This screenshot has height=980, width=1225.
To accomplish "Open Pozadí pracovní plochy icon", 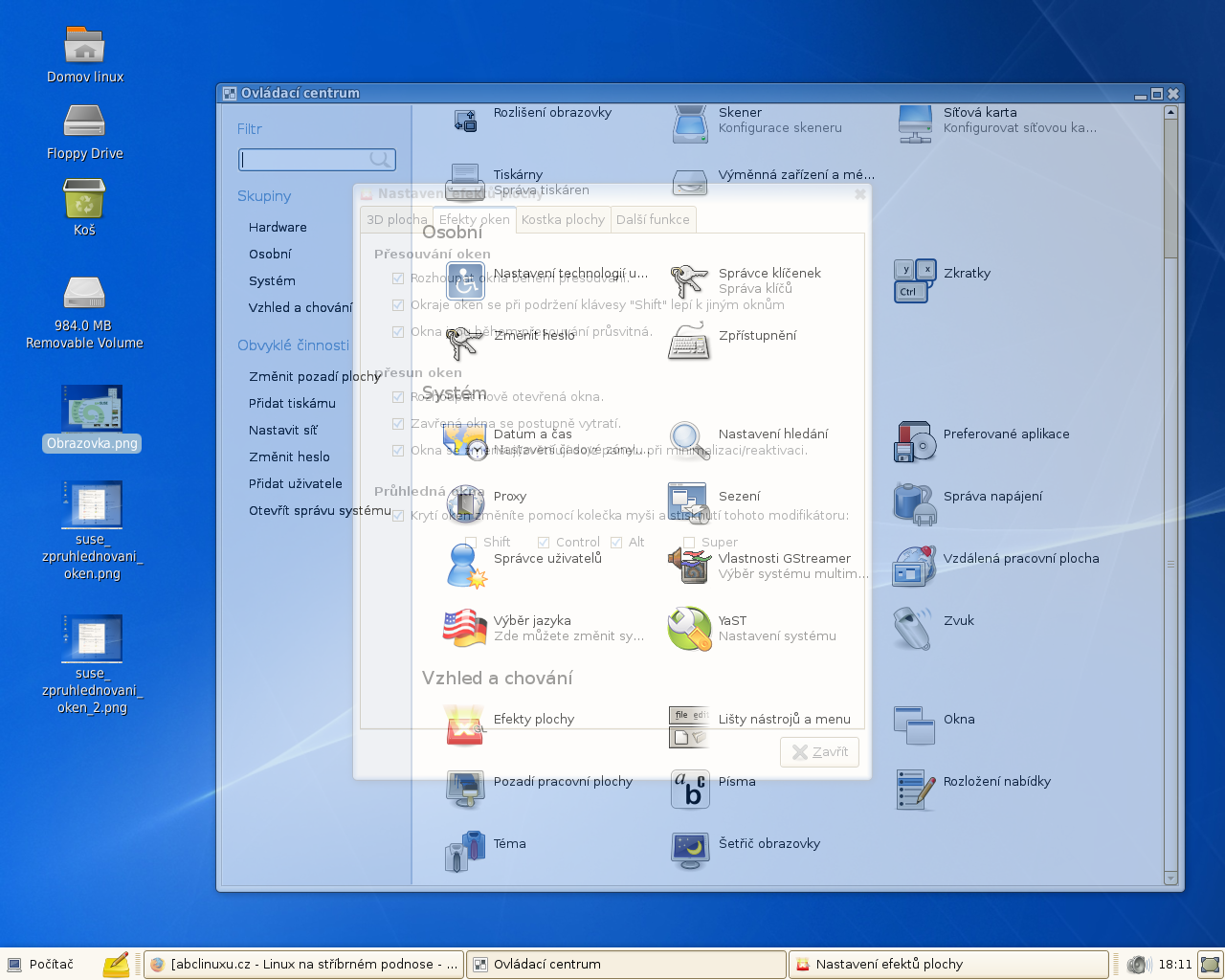I will point(465,789).
